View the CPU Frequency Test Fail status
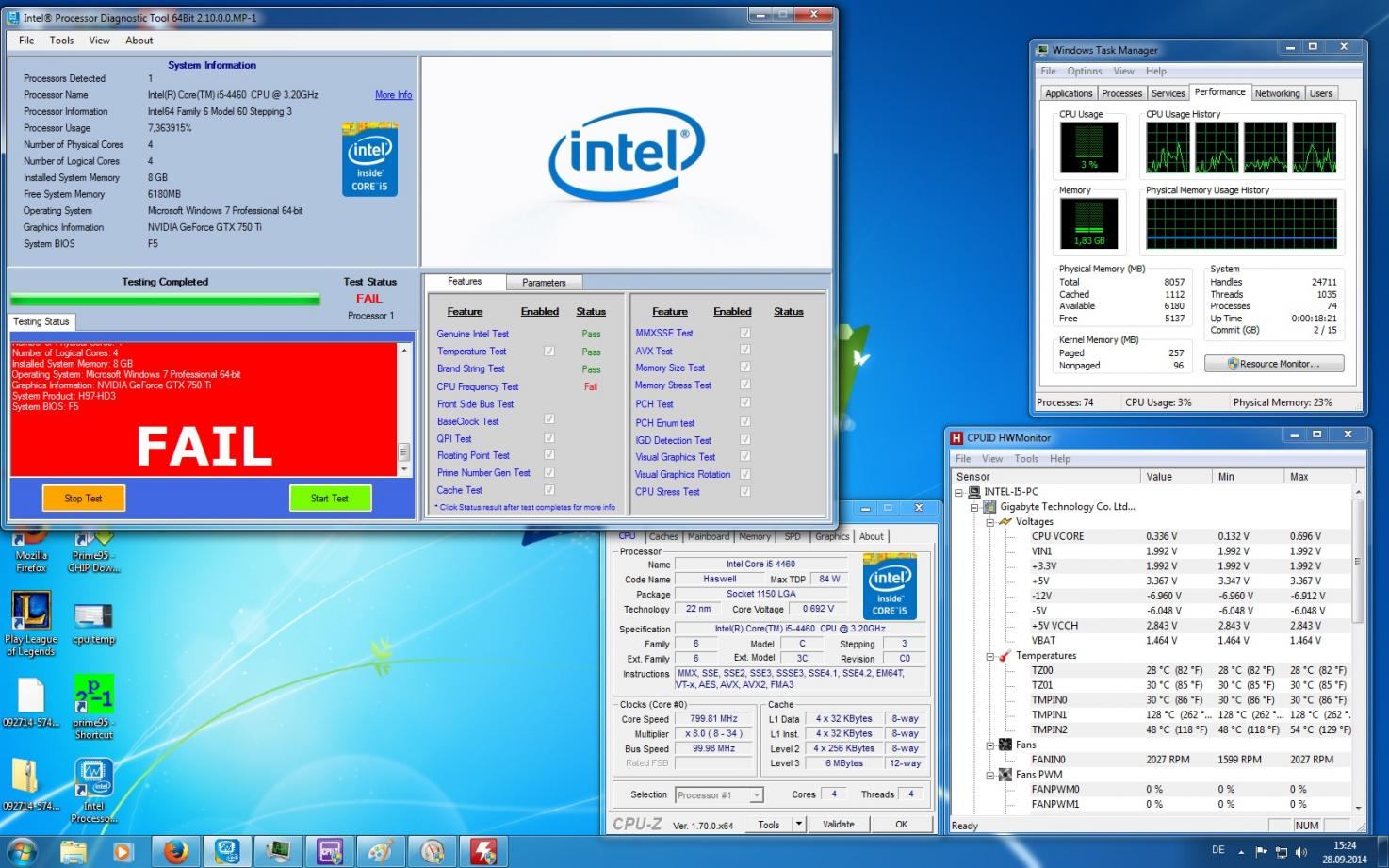 [591, 386]
